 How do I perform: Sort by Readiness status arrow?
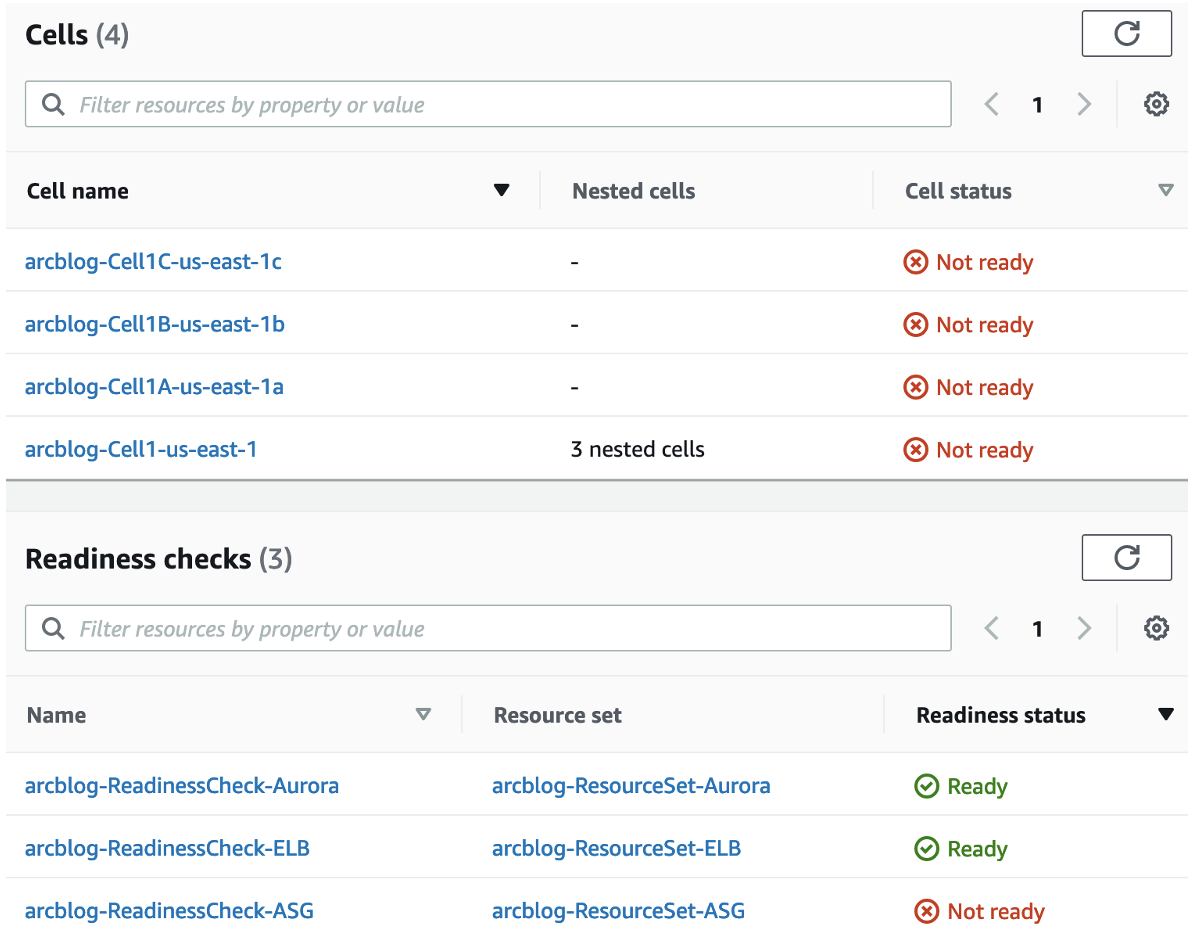click(x=1165, y=714)
